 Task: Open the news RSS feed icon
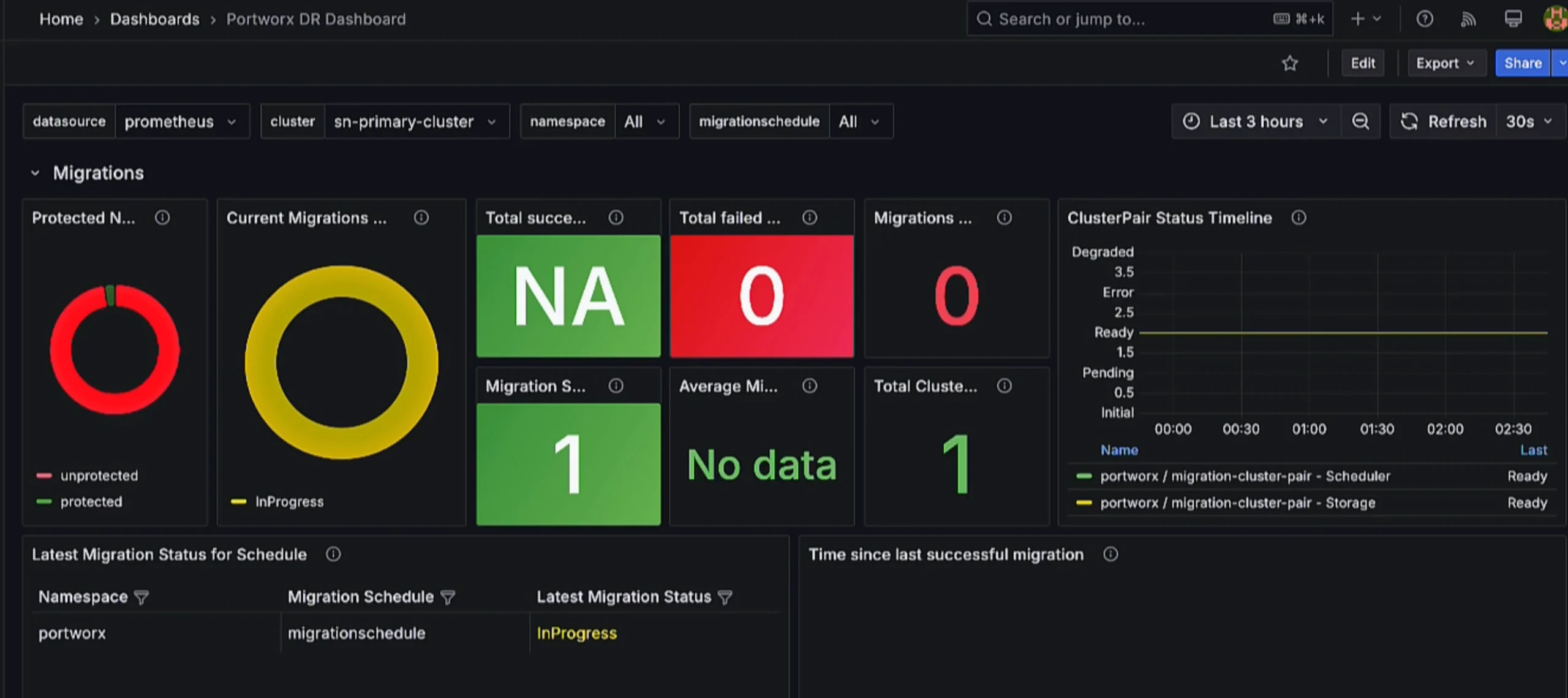click(1468, 19)
